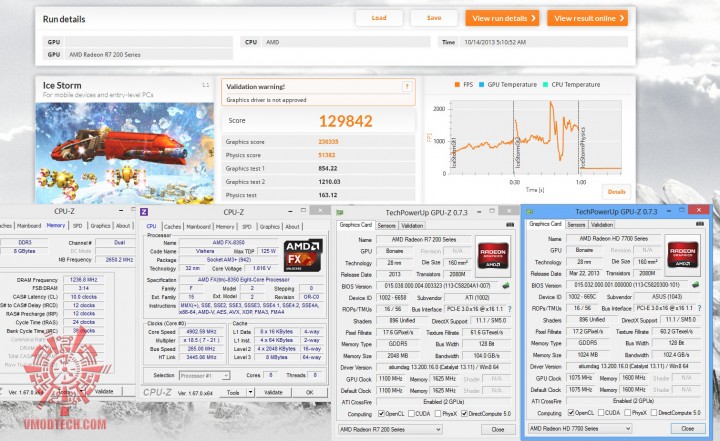Click Graphics Card tab in HD 7700 GPU-Z
Screen dimensions: 720x441
click(545, 224)
